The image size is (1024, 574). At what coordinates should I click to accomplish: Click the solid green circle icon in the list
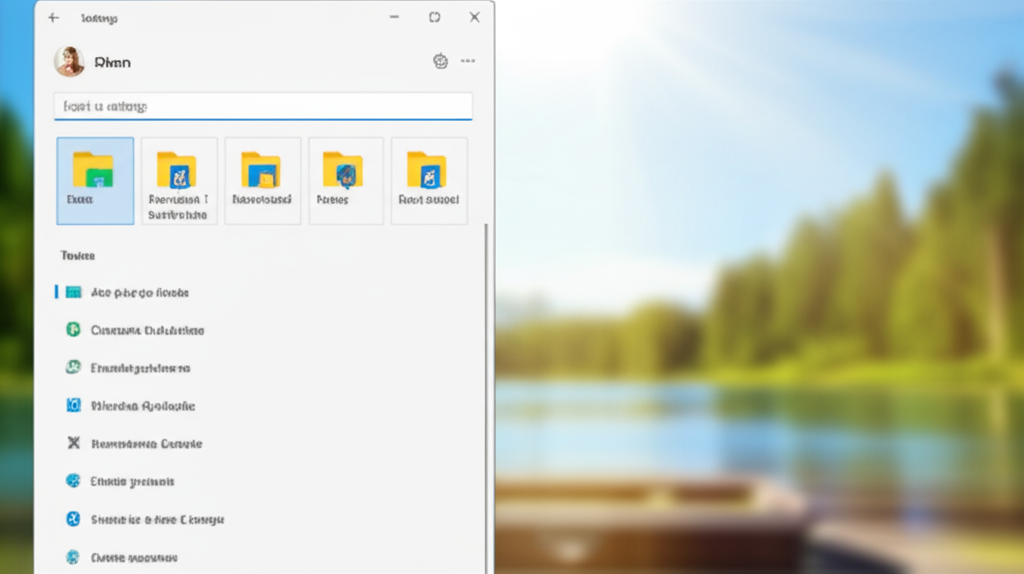click(x=73, y=330)
